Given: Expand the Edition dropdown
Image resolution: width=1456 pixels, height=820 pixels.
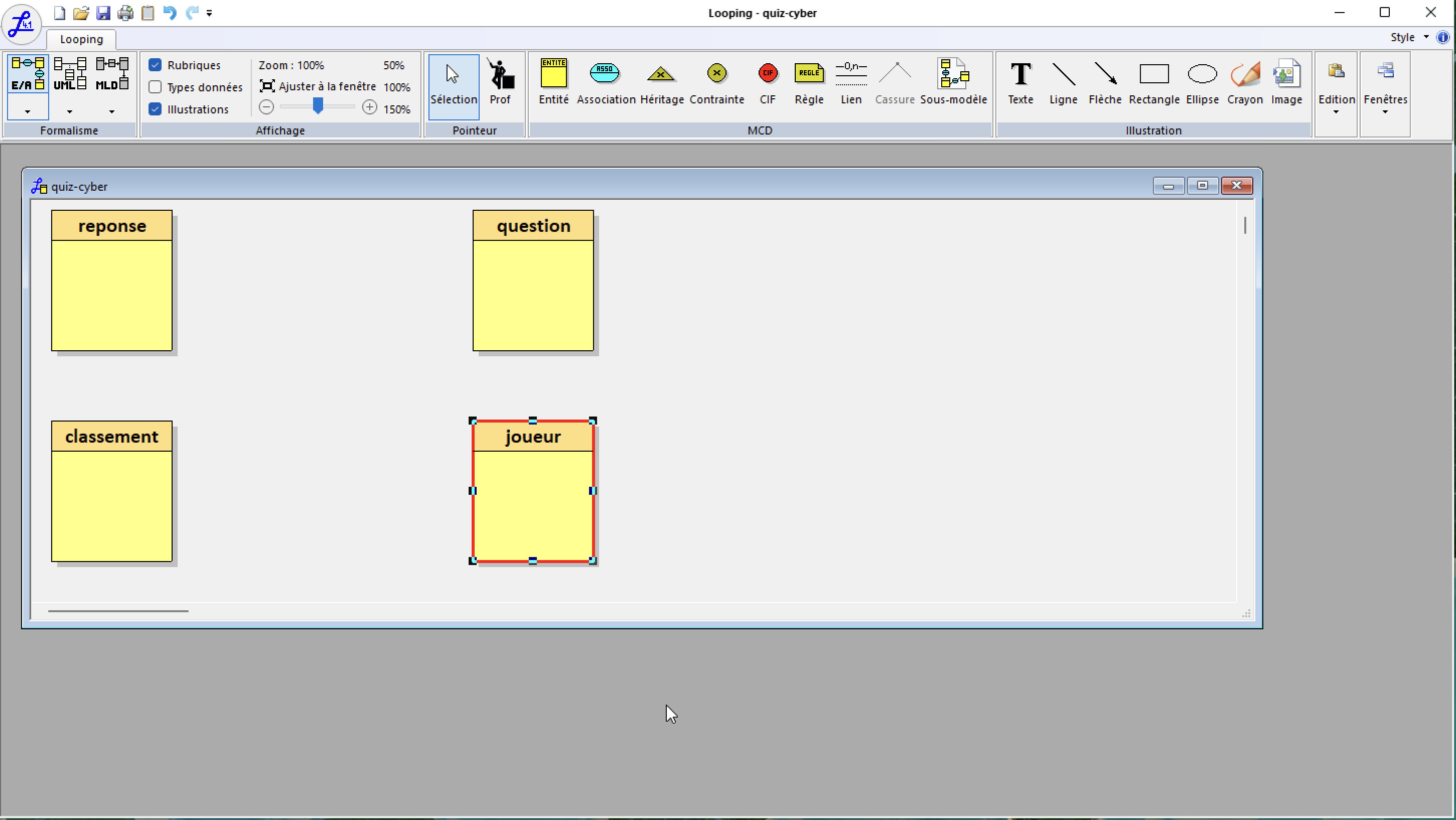Looking at the screenshot, I should 1336,85.
